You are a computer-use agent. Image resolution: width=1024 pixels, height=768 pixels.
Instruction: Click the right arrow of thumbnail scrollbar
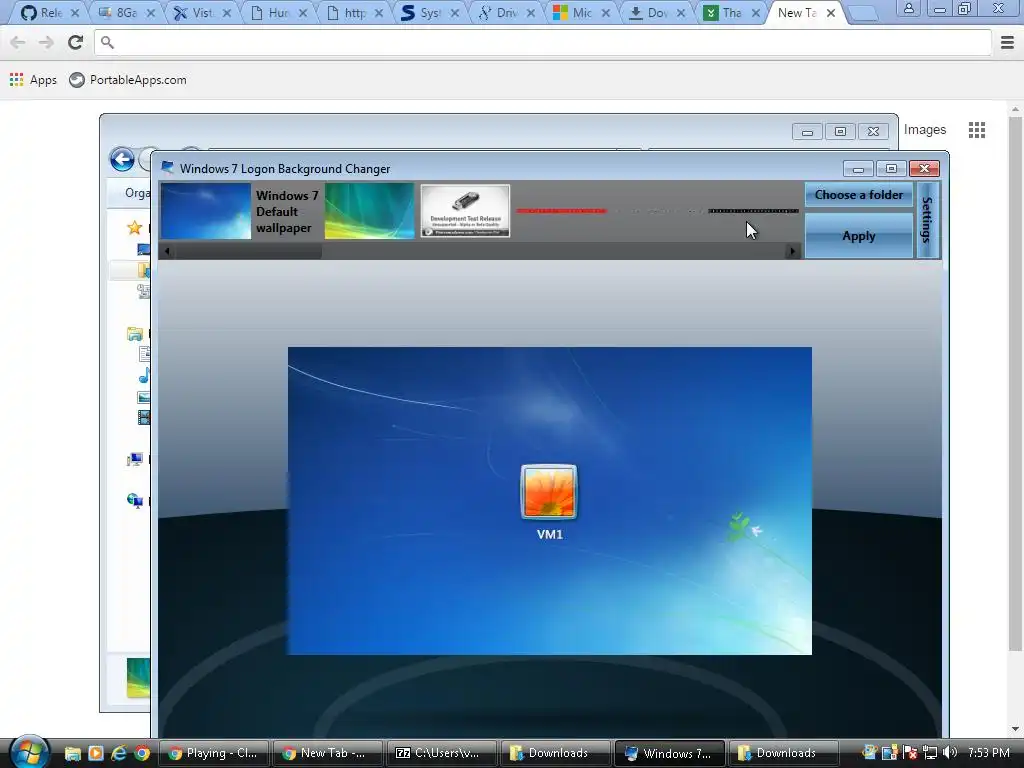(x=793, y=251)
